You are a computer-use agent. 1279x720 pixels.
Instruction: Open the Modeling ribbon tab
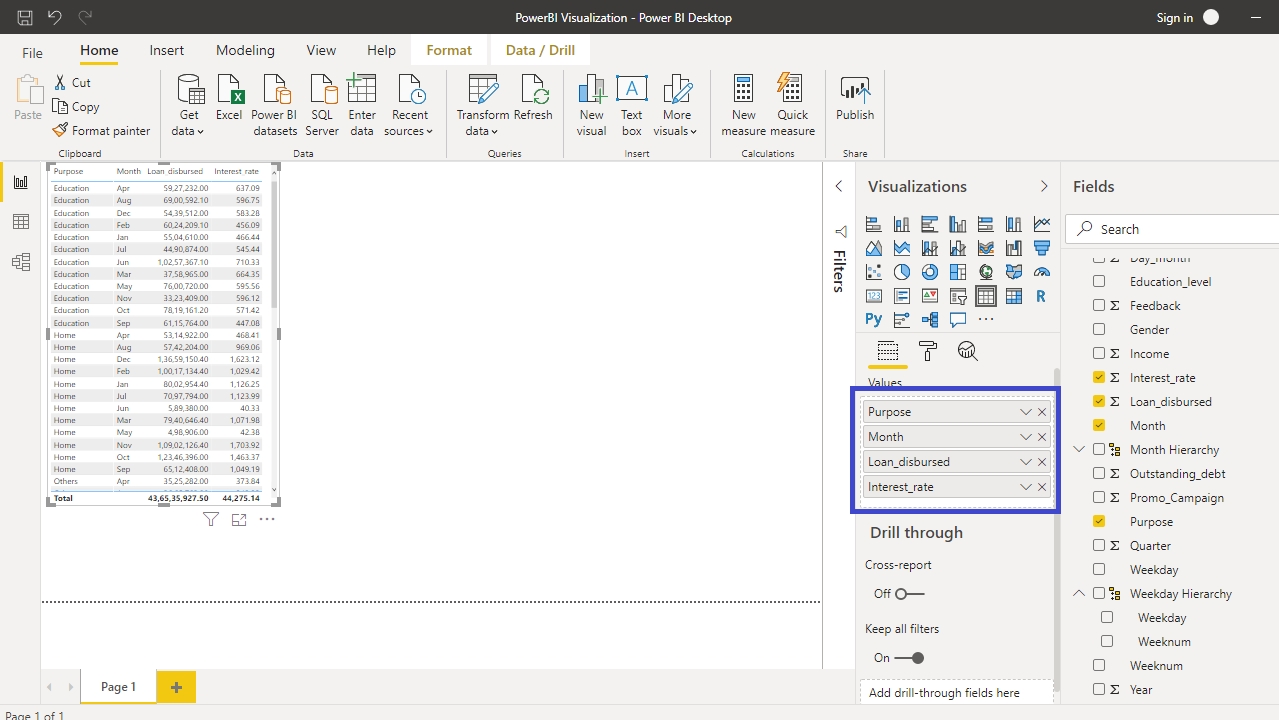(x=245, y=50)
